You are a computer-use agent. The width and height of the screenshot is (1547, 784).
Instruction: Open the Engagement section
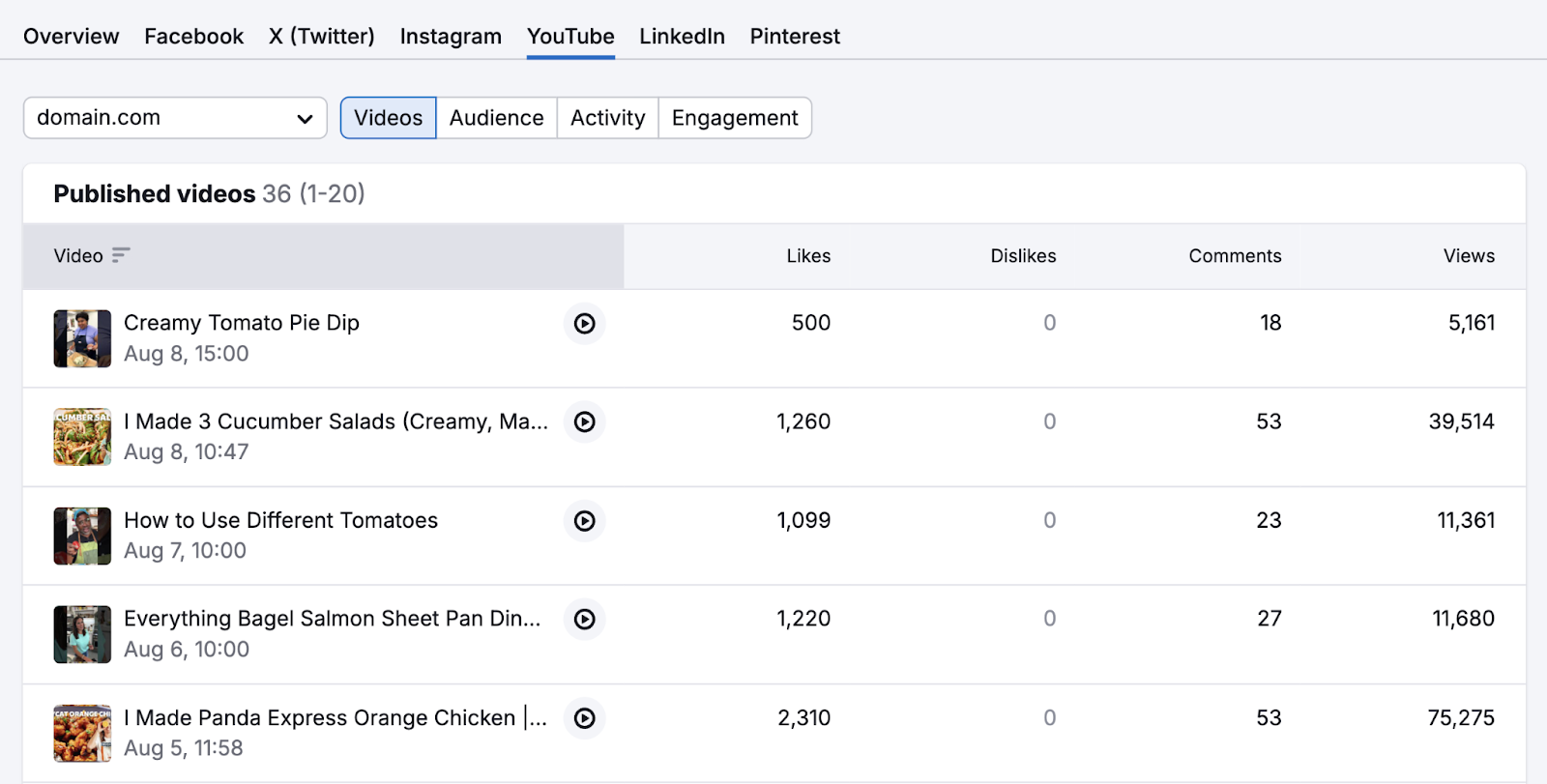point(735,118)
